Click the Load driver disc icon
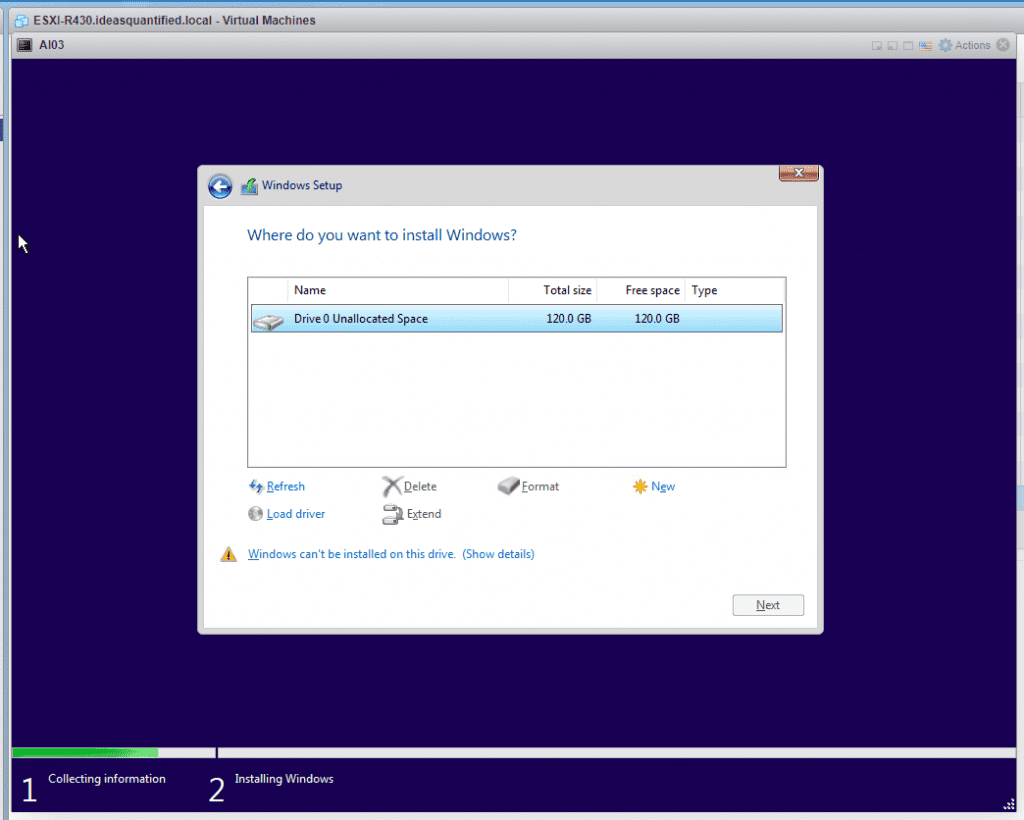Screen dimensions: 1024x820 point(255,514)
